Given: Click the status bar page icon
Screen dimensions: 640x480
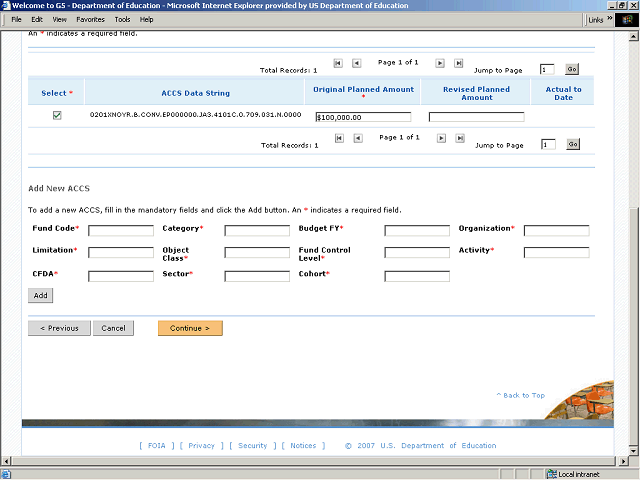Looking at the screenshot, I should click(6, 474).
